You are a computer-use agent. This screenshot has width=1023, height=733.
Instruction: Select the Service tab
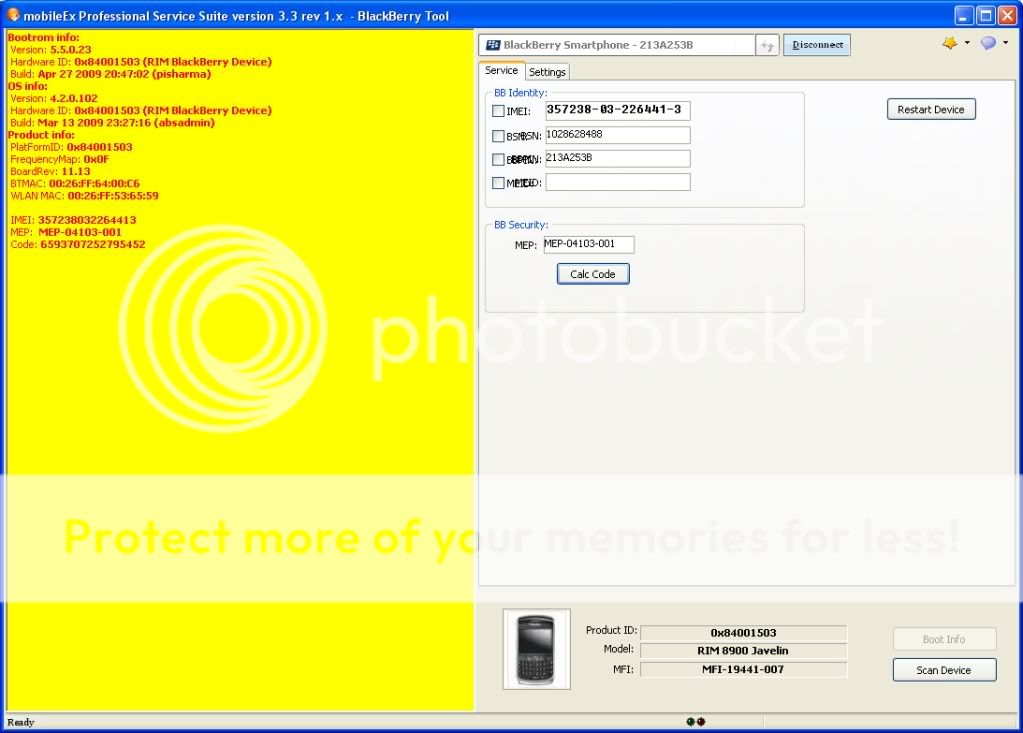[x=501, y=70]
